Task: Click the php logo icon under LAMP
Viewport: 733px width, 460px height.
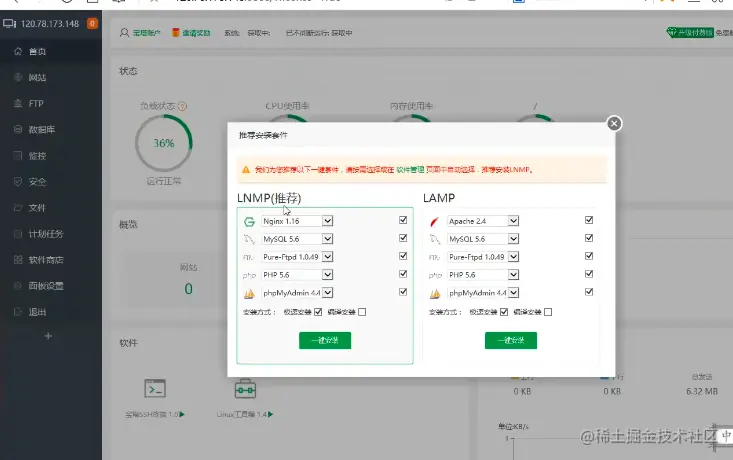Action: [435, 275]
